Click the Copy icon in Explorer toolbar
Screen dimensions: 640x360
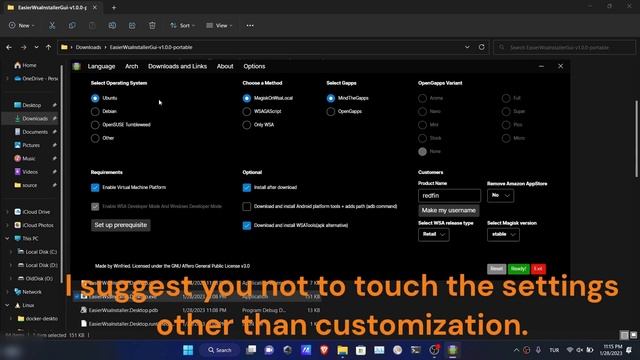72,25
